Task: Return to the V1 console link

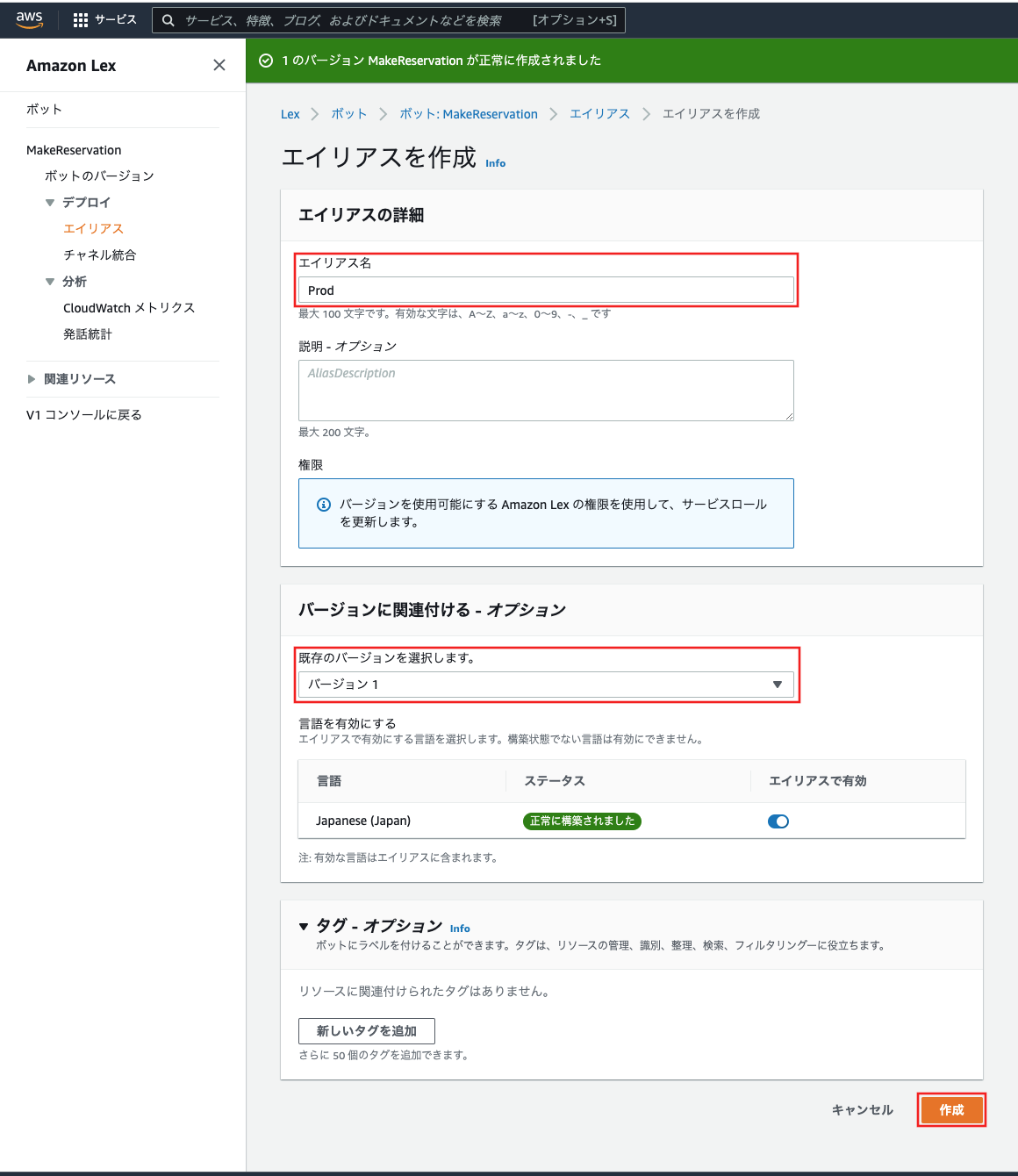Action: point(84,415)
